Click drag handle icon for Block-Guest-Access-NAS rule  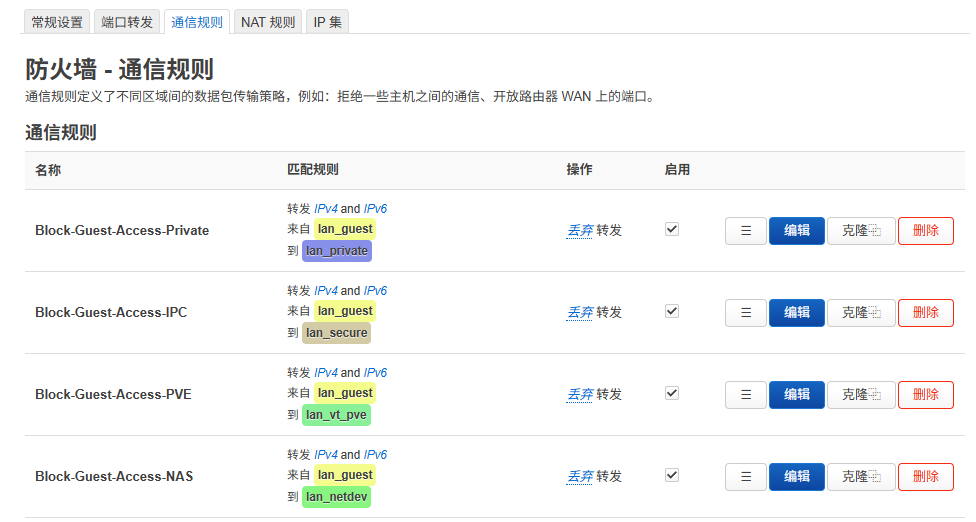pyautogui.click(x=745, y=477)
